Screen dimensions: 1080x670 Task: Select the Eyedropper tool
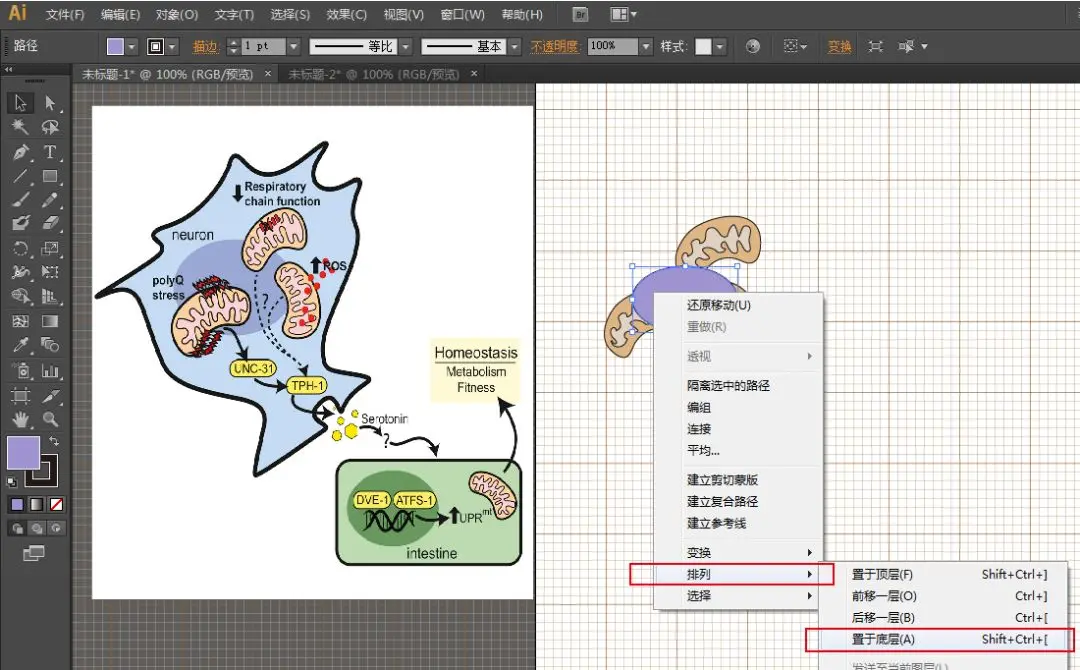click(21, 345)
